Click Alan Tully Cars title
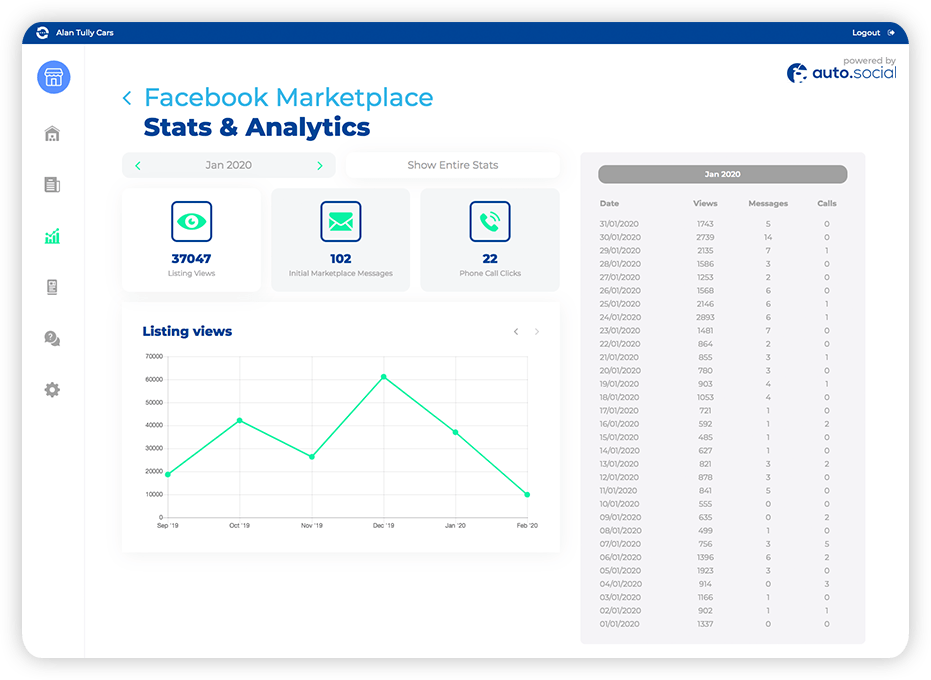The height and width of the screenshot is (680, 931). (x=85, y=33)
